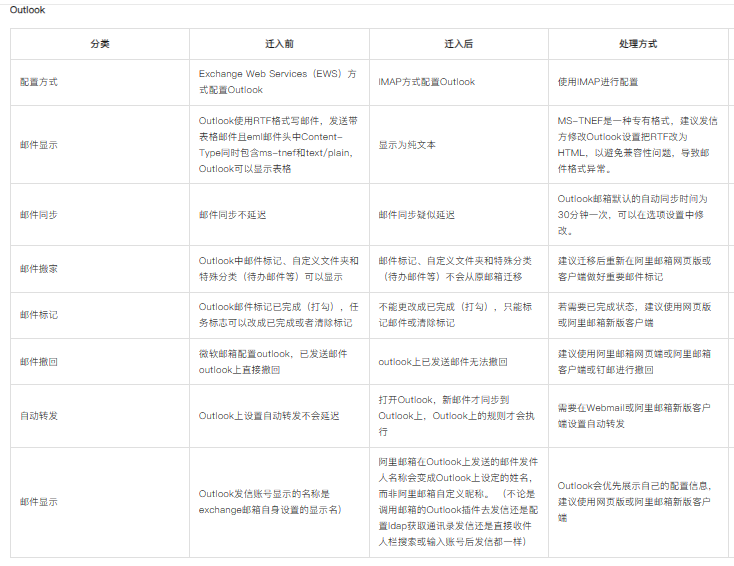
Task: Select the '分类' column header
Action: (x=100, y=44)
